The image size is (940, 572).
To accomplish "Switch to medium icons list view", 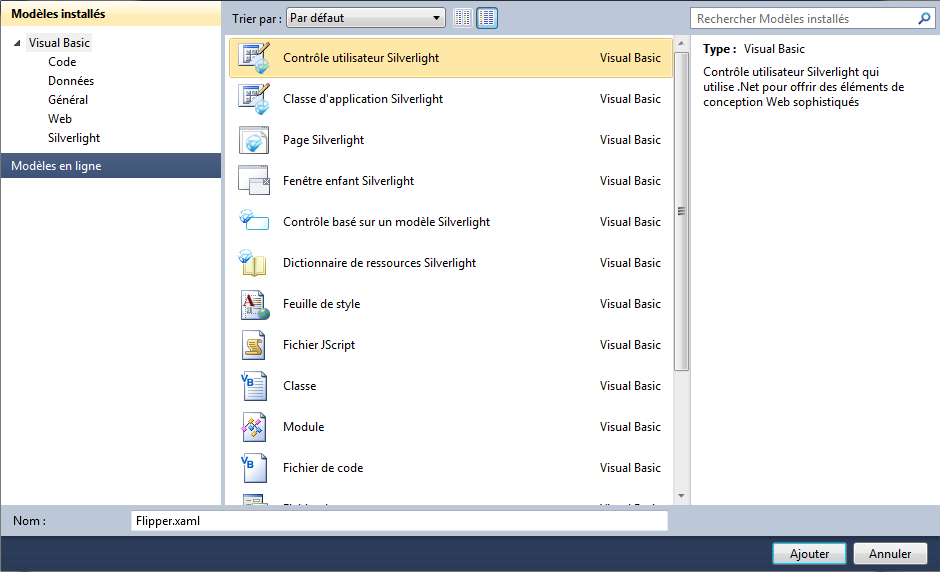I will tap(487, 18).
